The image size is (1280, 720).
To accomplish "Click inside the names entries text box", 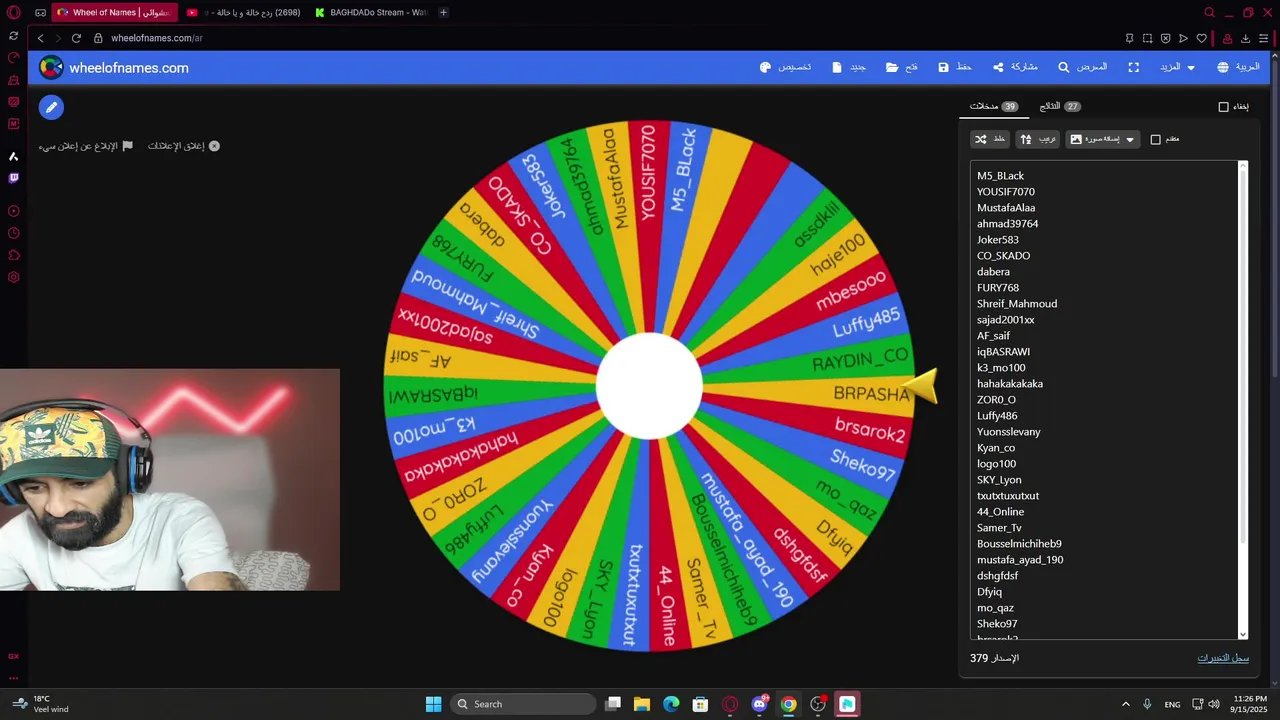I will pyautogui.click(x=1104, y=400).
